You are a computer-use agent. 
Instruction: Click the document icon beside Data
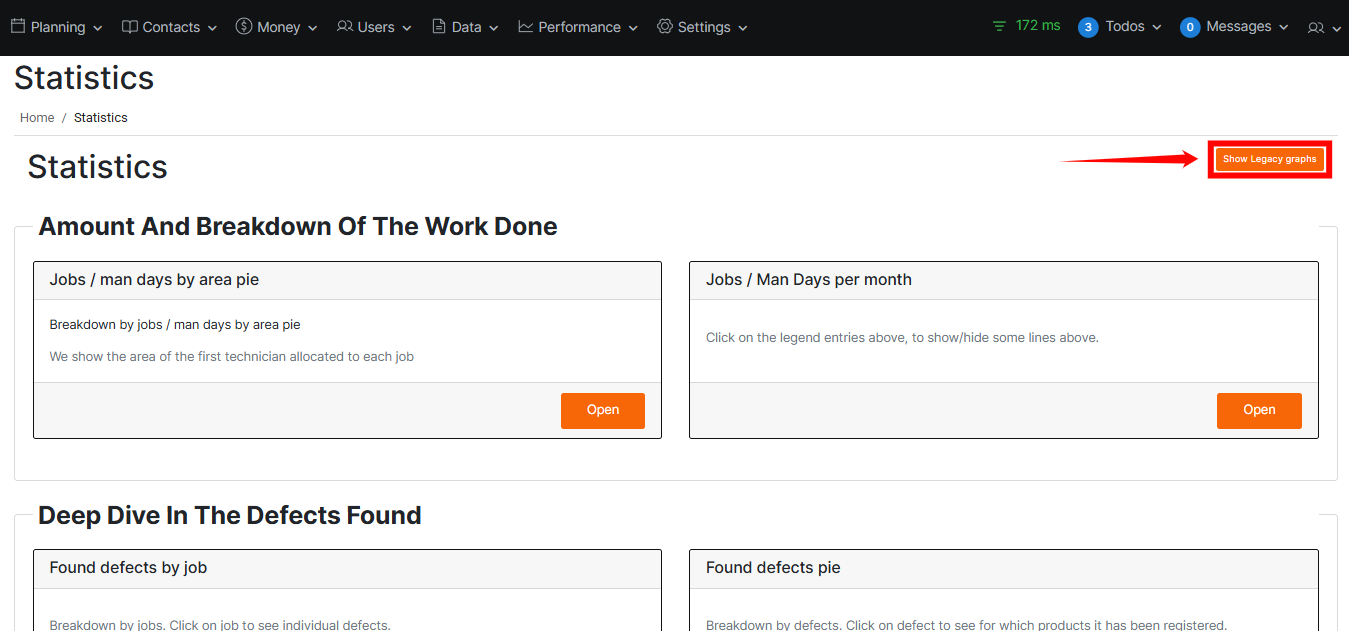pos(439,27)
